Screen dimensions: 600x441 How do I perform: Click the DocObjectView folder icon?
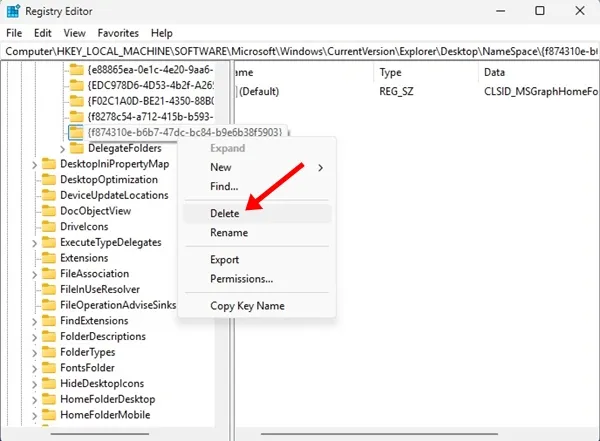(x=49, y=211)
